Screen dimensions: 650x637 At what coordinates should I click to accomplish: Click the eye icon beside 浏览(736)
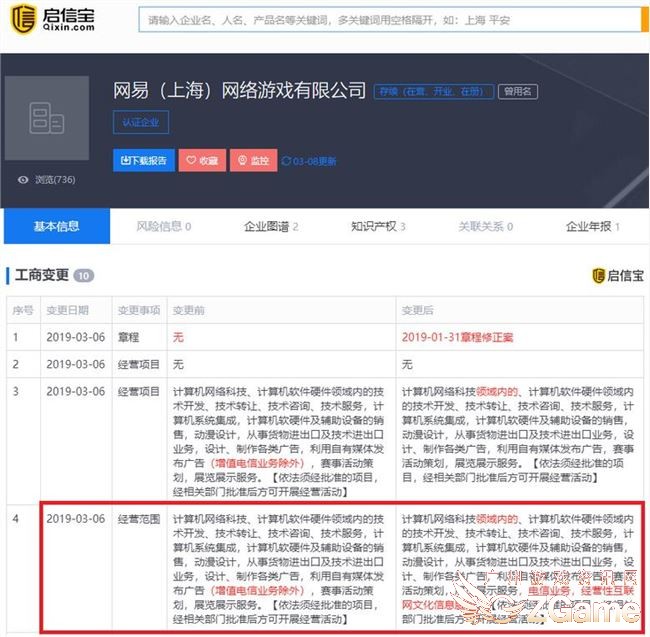point(23,180)
